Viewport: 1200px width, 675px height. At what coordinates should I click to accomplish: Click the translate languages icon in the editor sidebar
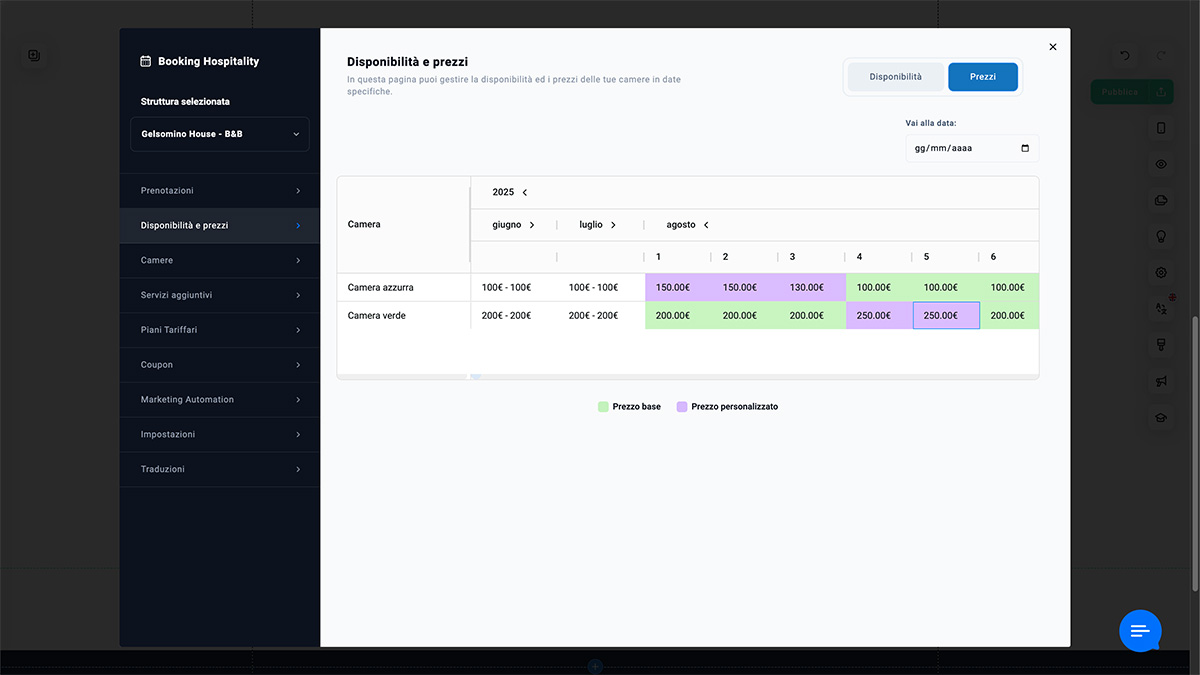pyautogui.click(x=1161, y=309)
